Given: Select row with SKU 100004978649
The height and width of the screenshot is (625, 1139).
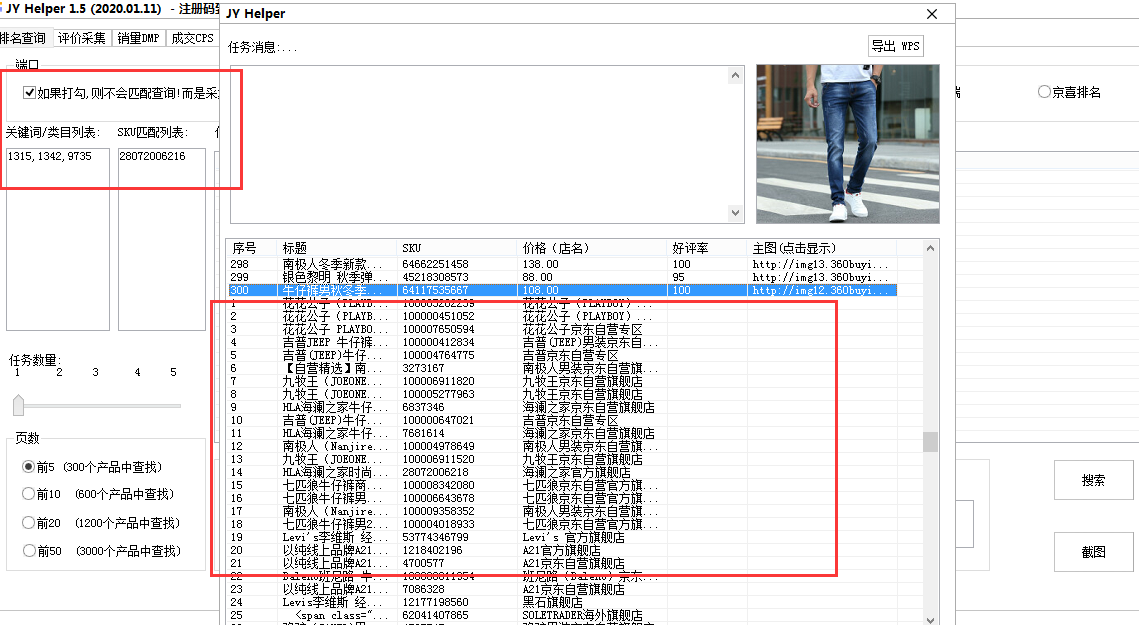Looking at the screenshot, I should point(562,446).
